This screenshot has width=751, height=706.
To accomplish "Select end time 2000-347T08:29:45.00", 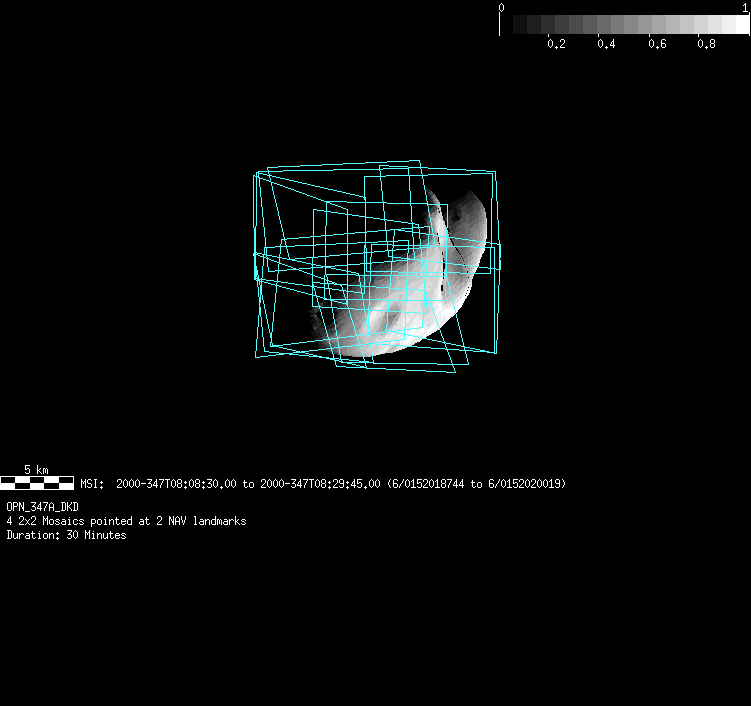I will point(320,484).
